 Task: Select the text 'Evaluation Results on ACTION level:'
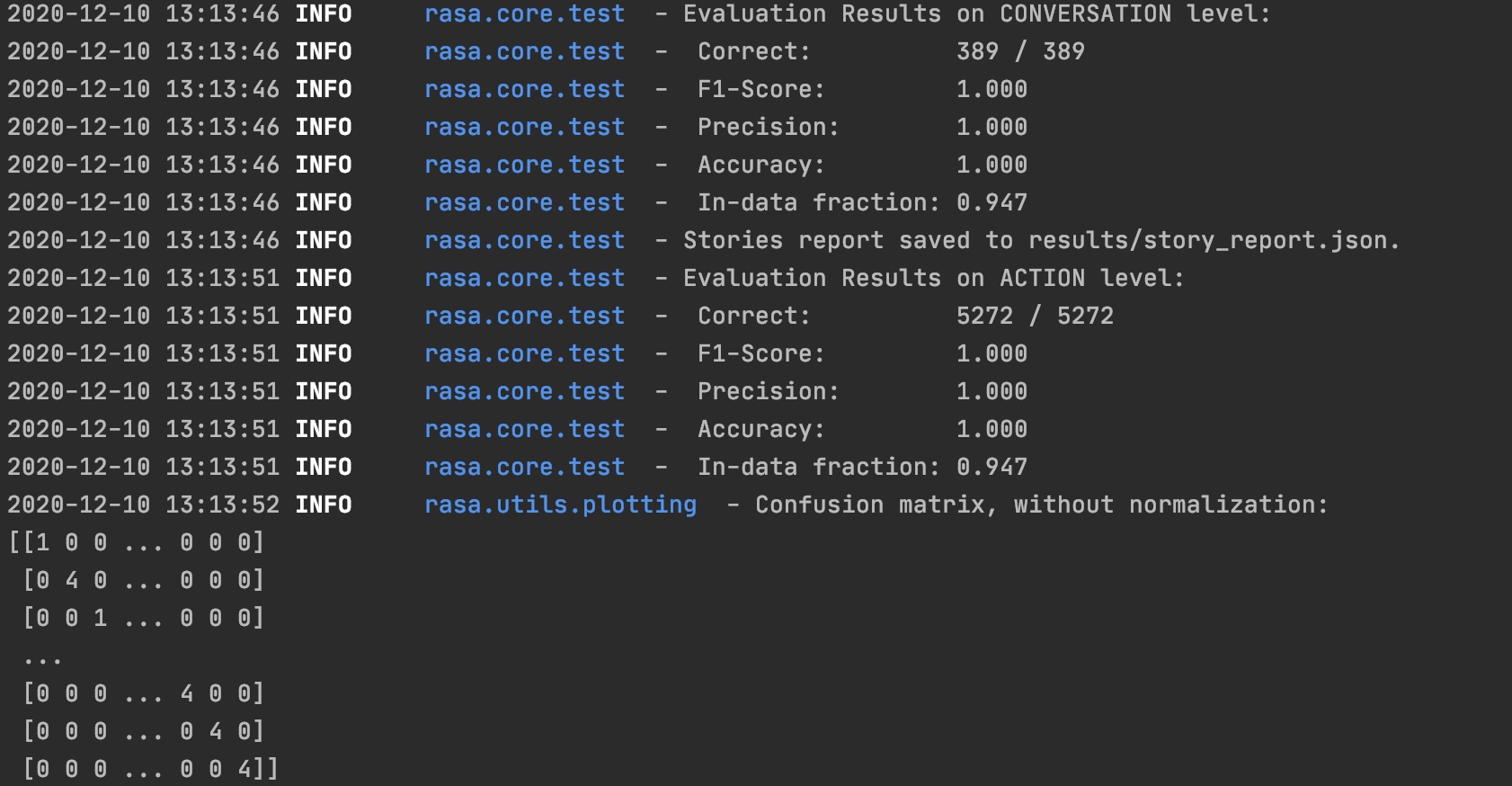point(934,278)
